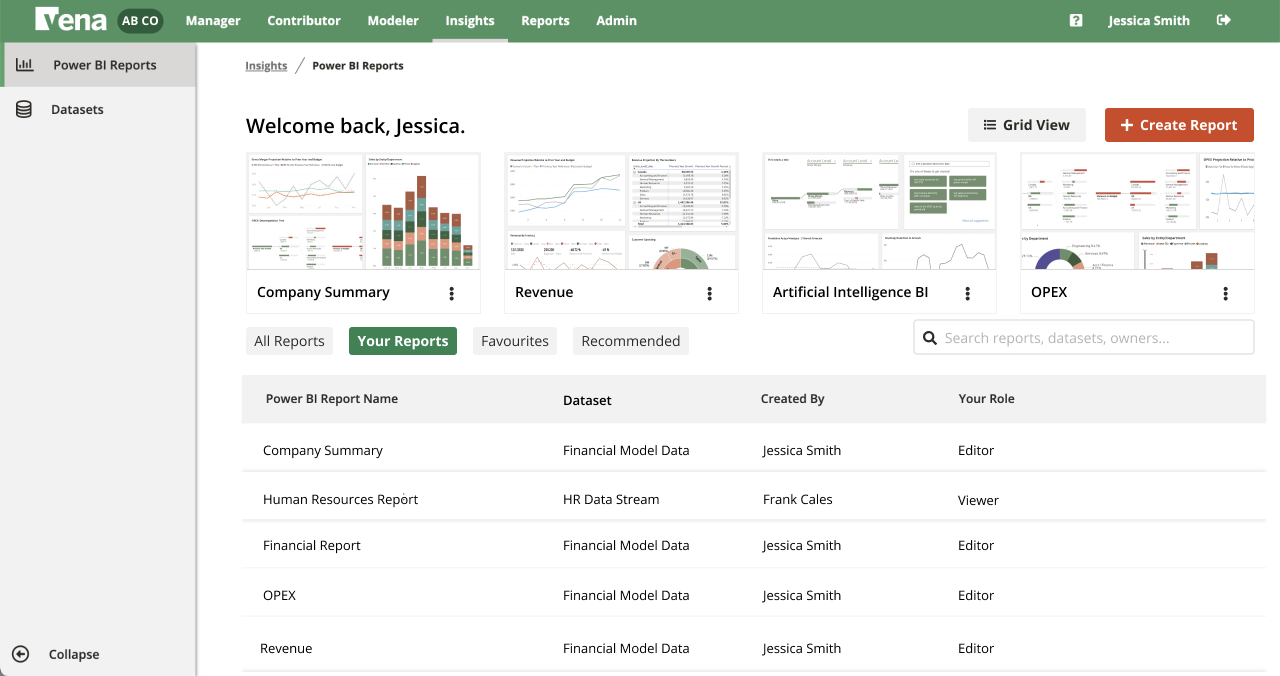Click the Insights breadcrumb link
This screenshot has width=1280, height=676.
click(x=266, y=66)
